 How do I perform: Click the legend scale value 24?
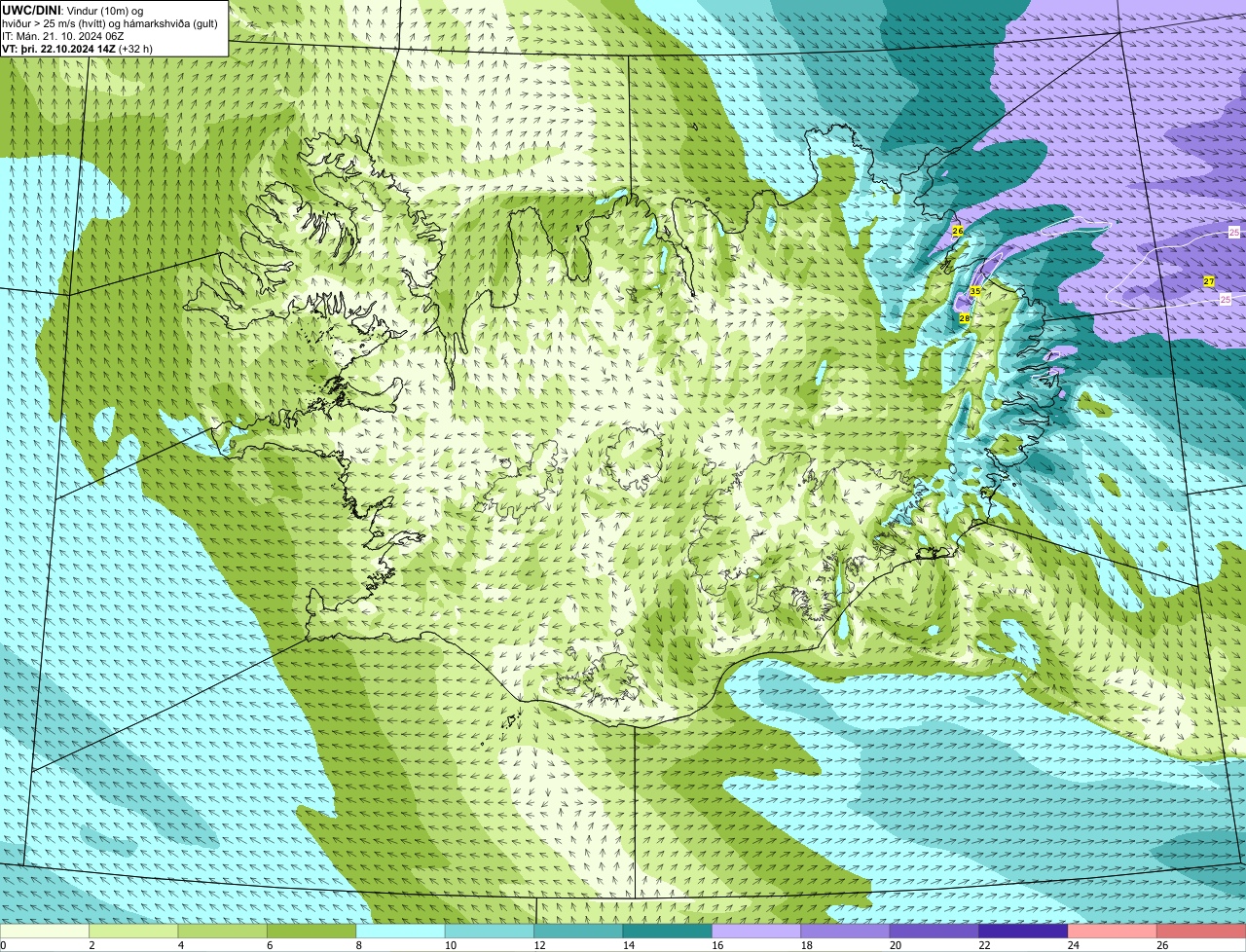click(1074, 945)
